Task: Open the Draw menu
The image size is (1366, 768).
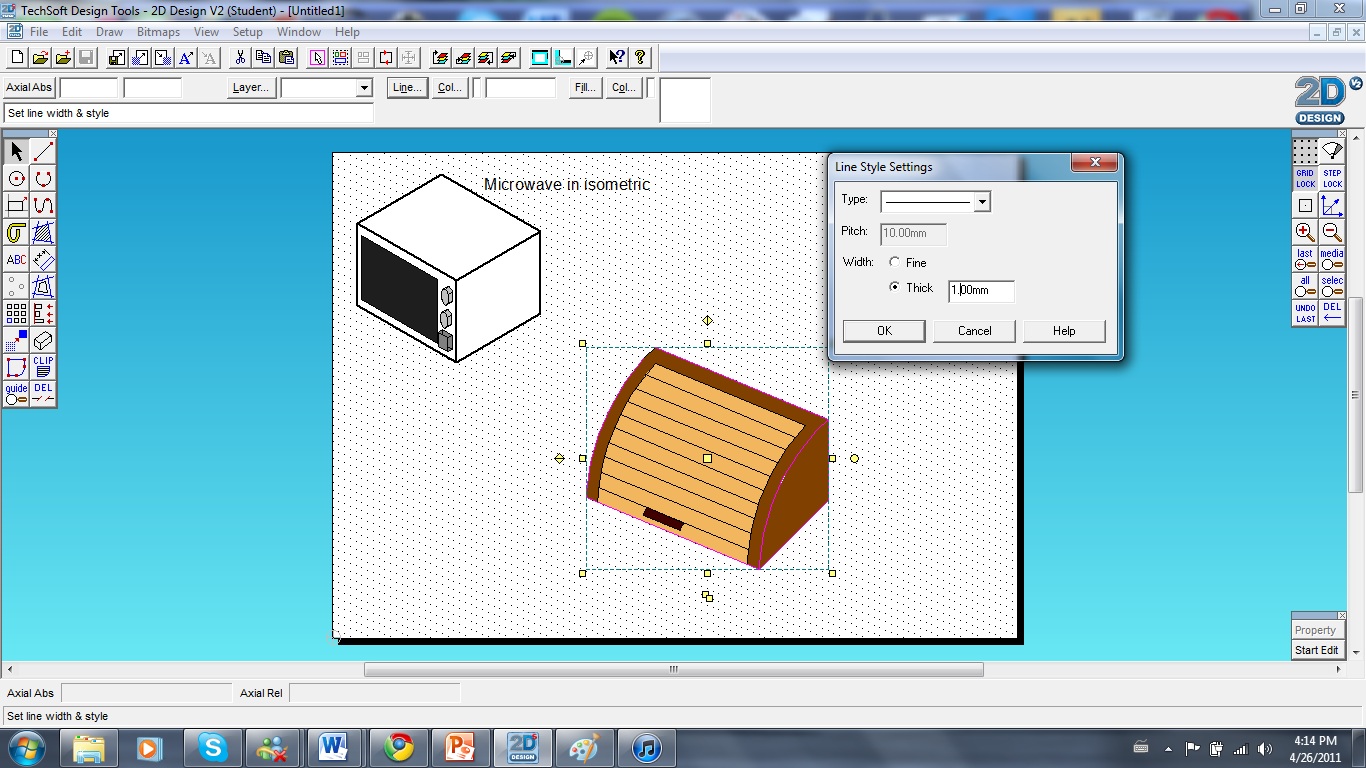Action: pos(109,31)
